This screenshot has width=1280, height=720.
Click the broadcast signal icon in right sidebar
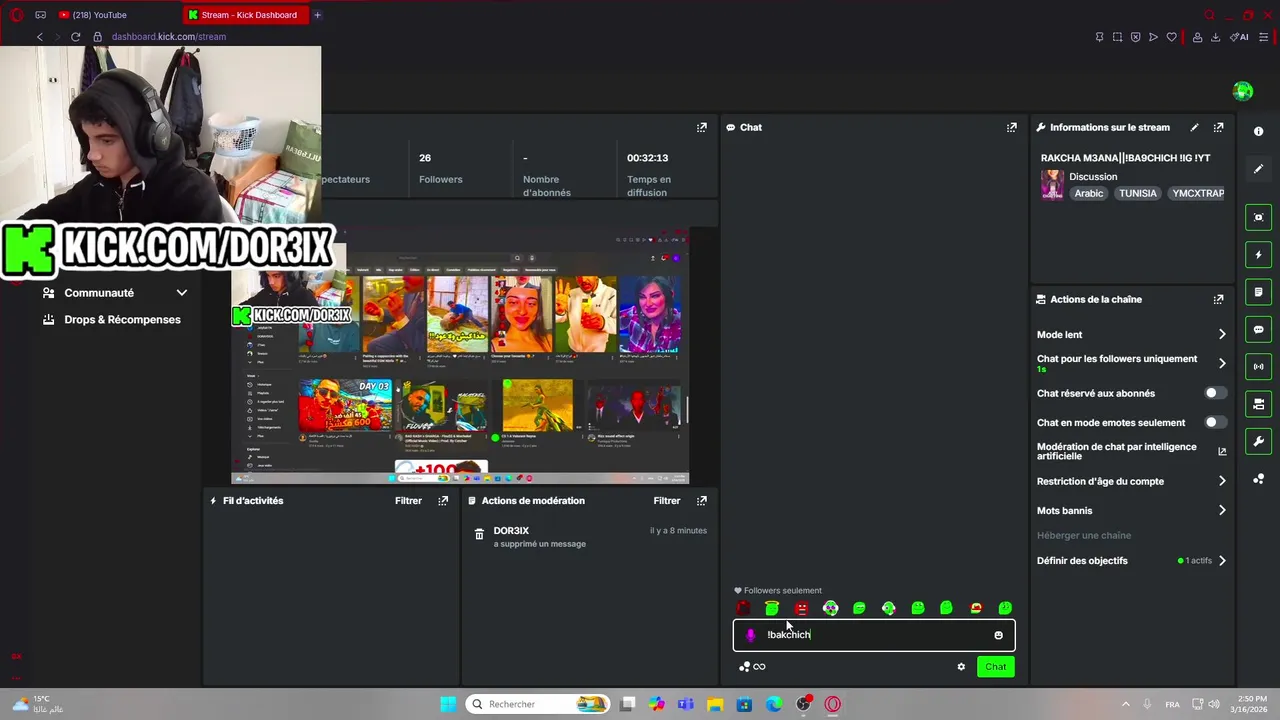tap(1259, 367)
